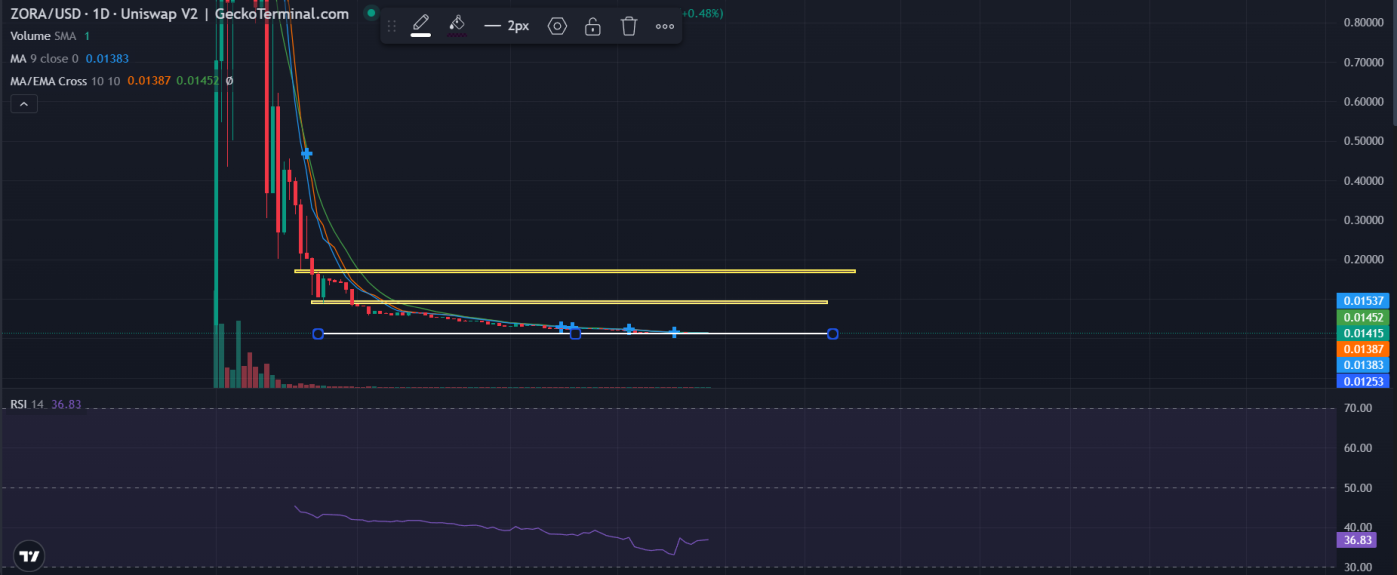Open drawing settings hexagon icon
This screenshot has width=1397, height=575.
point(557,26)
